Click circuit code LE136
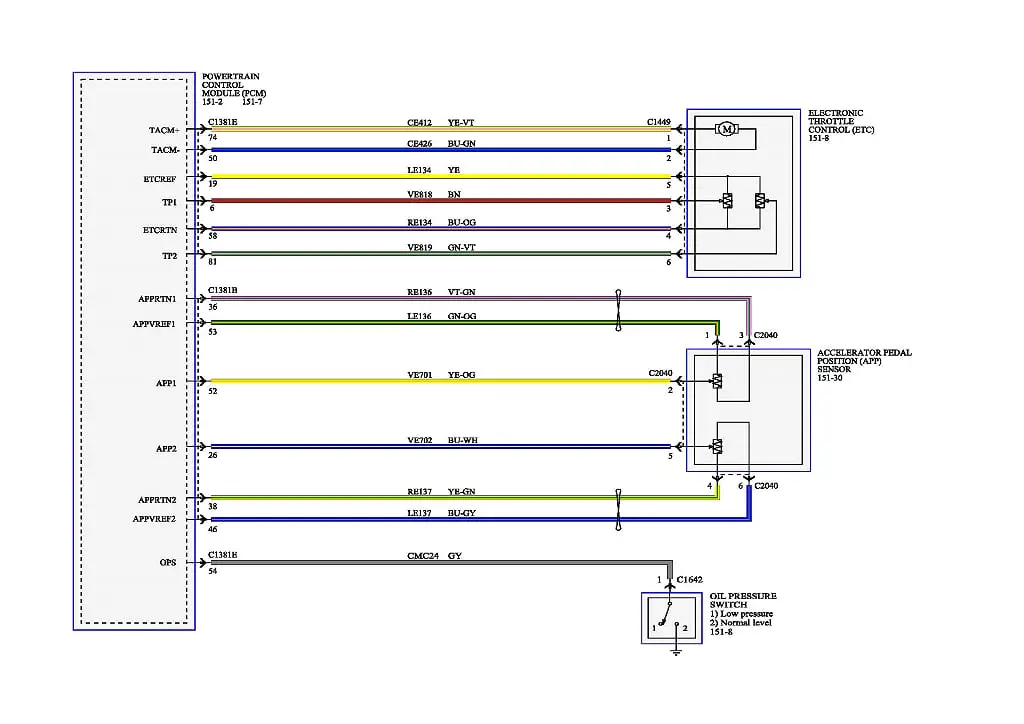 click(419, 317)
